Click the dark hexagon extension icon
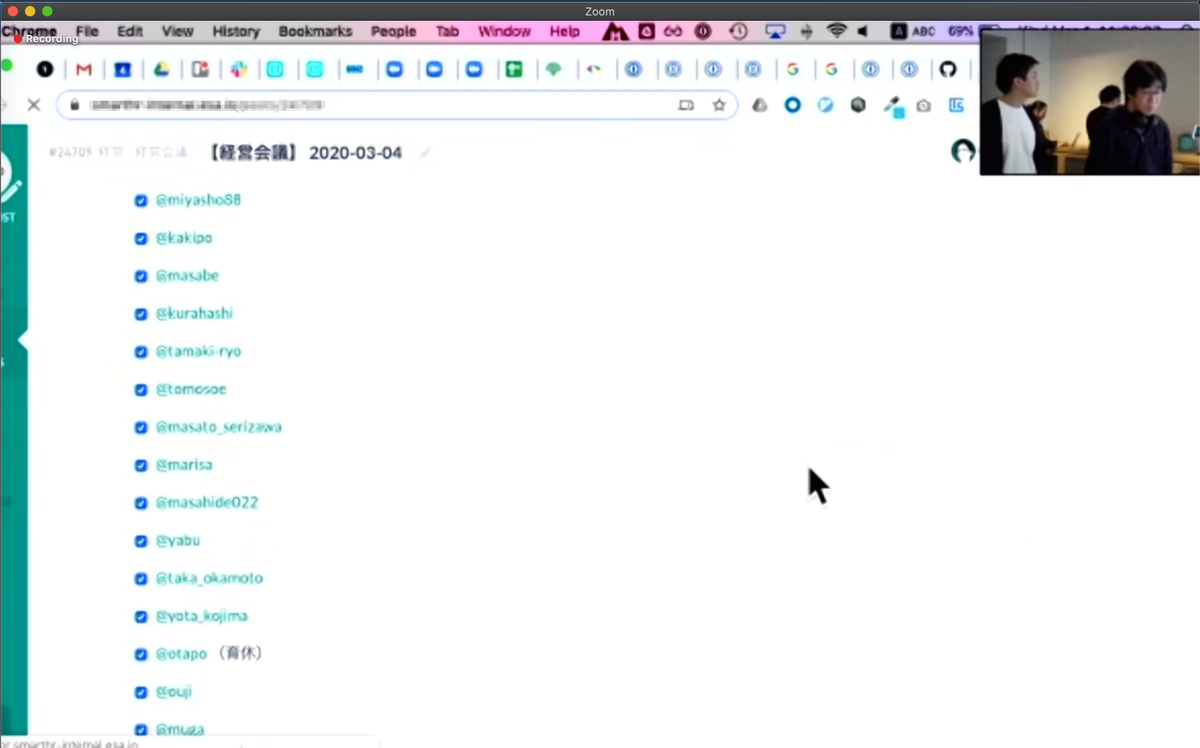 pyautogui.click(x=858, y=105)
